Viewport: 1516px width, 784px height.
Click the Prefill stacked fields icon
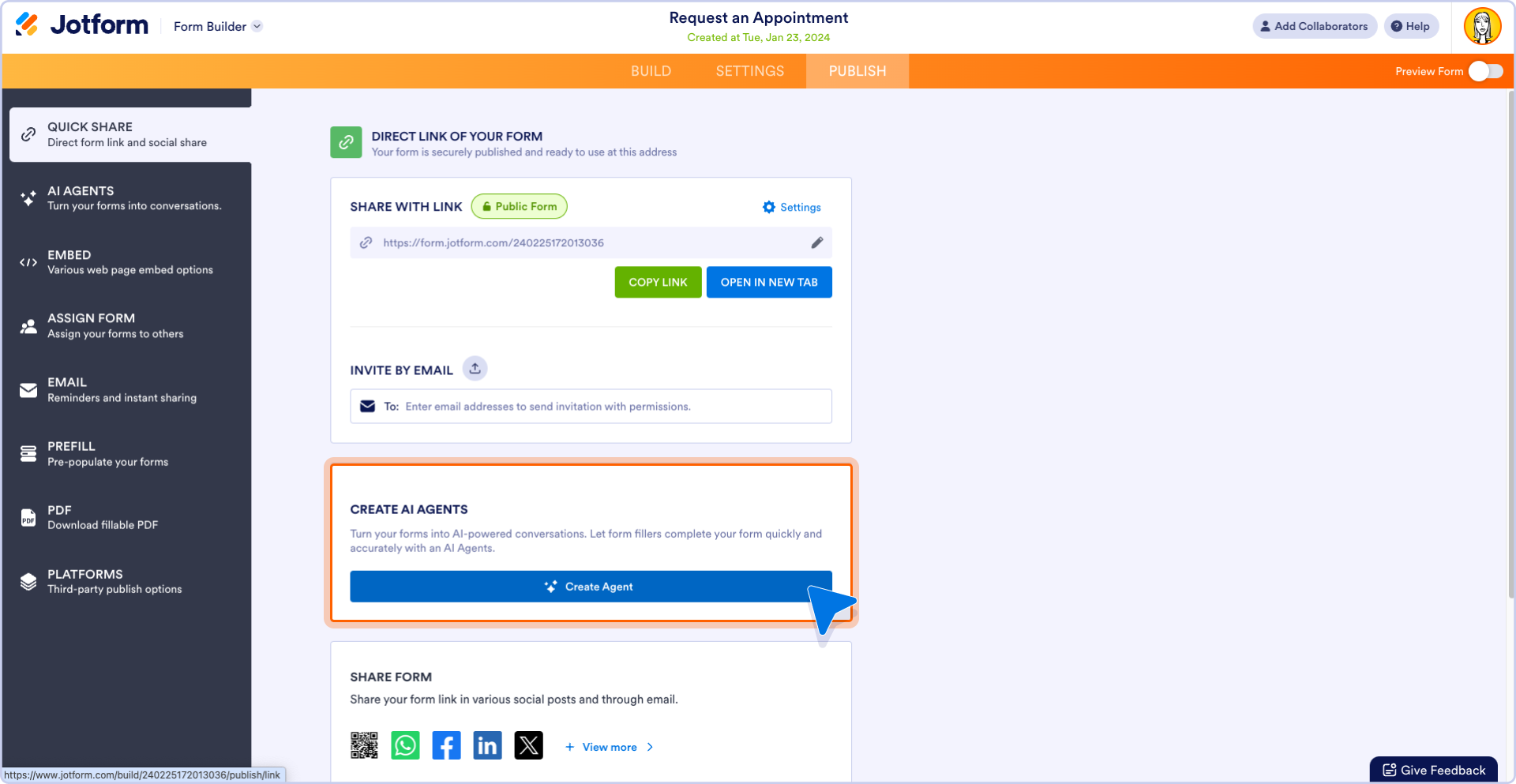(28, 454)
